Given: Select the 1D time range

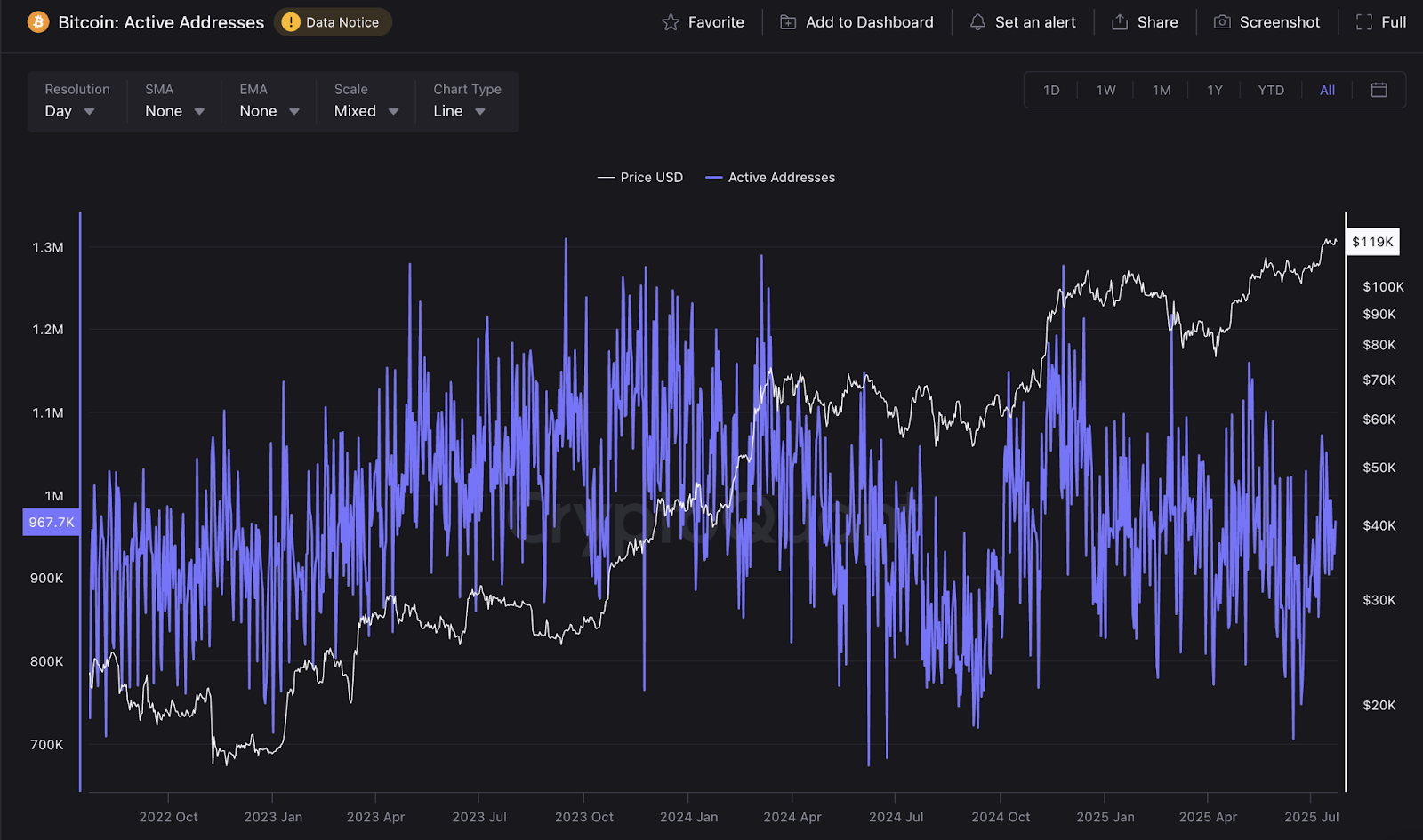Looking at the screenshot, I should (x=1051, y=90).
